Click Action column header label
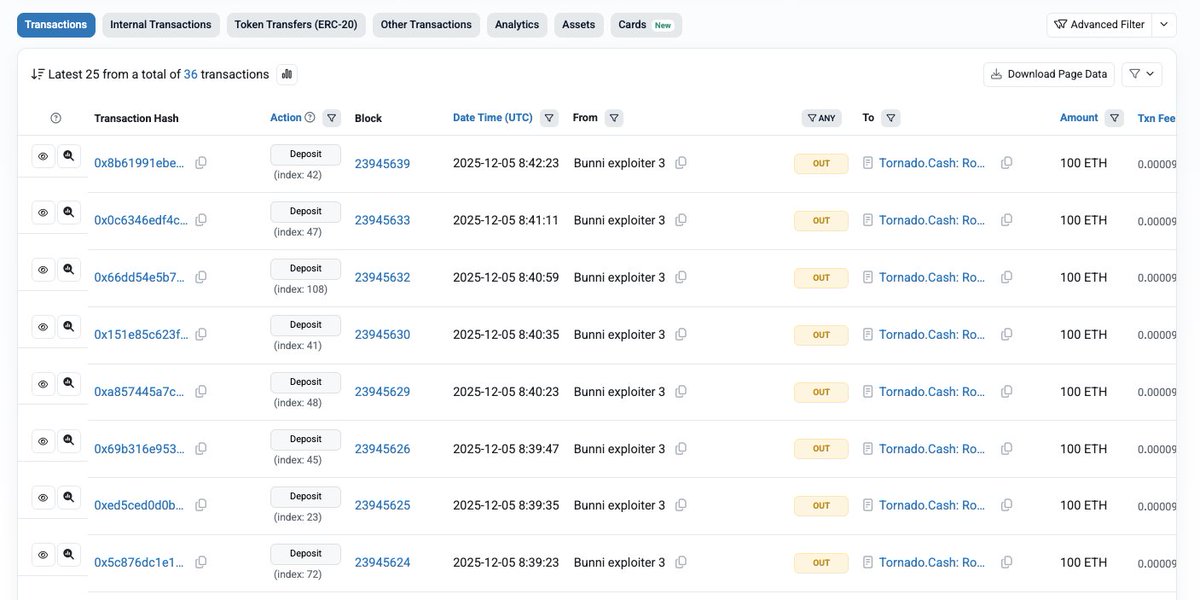 (286, 118)
